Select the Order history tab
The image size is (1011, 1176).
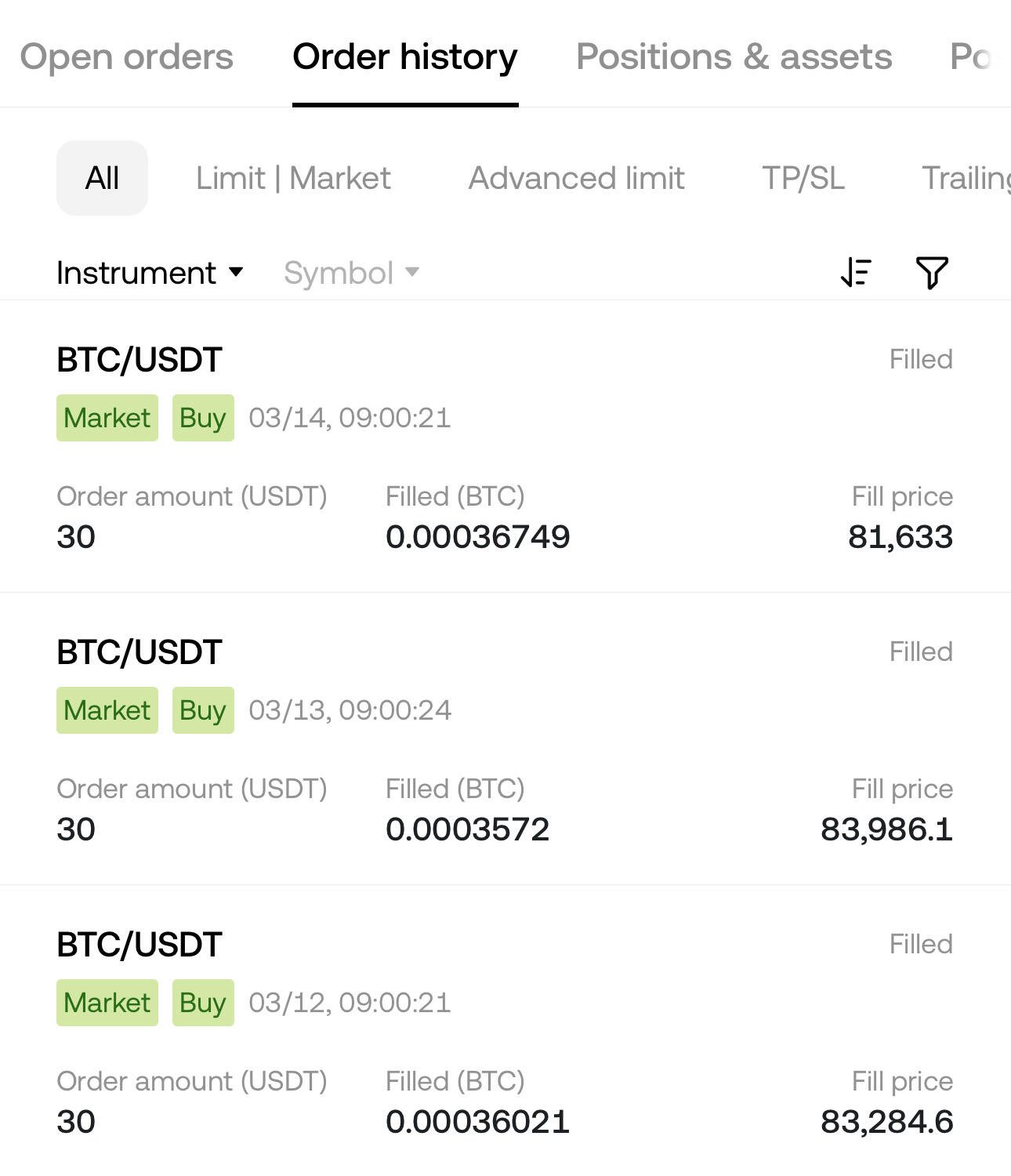(x=405, y=56)
